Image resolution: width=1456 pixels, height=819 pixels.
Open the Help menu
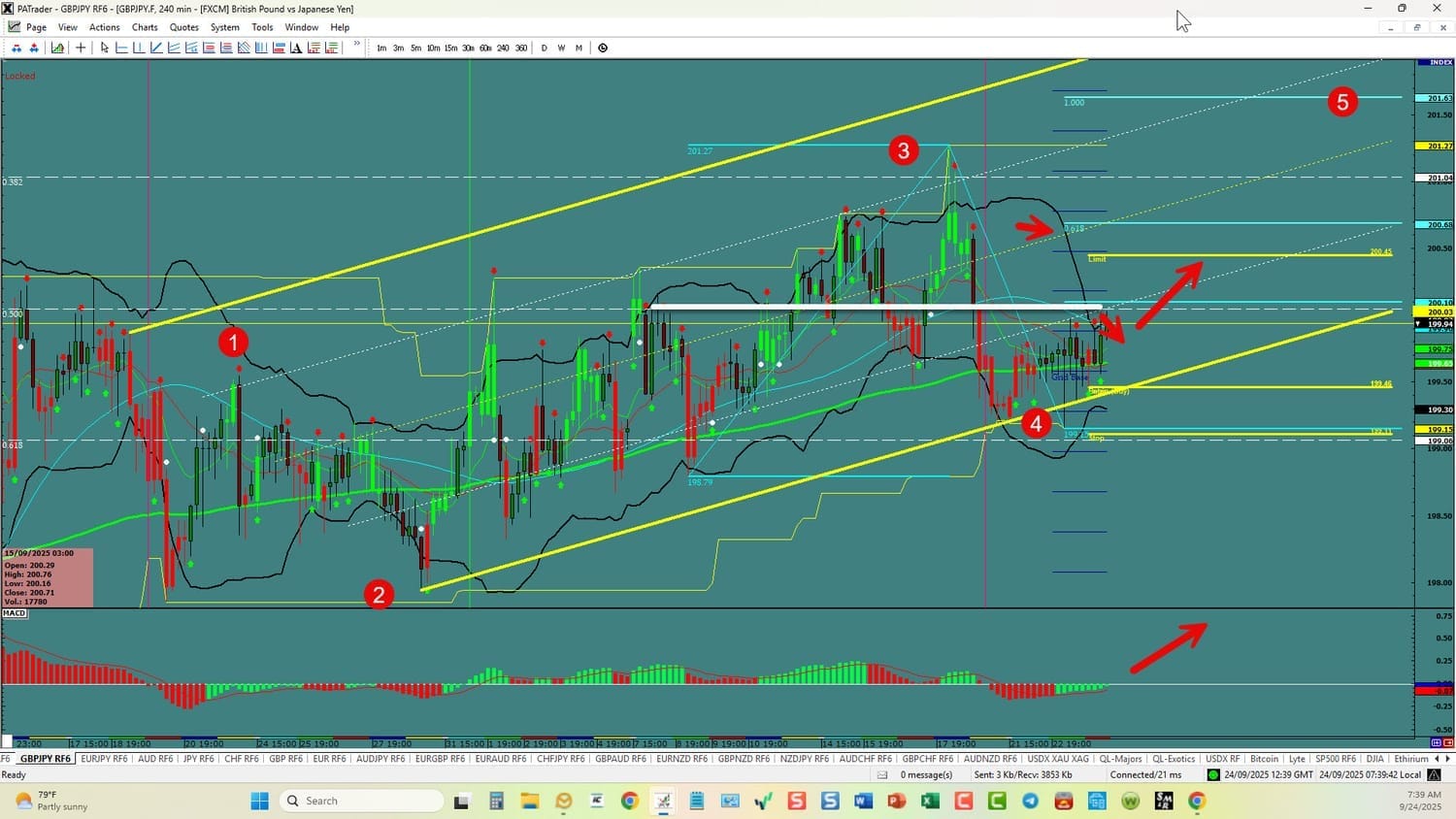coord(340,27)
